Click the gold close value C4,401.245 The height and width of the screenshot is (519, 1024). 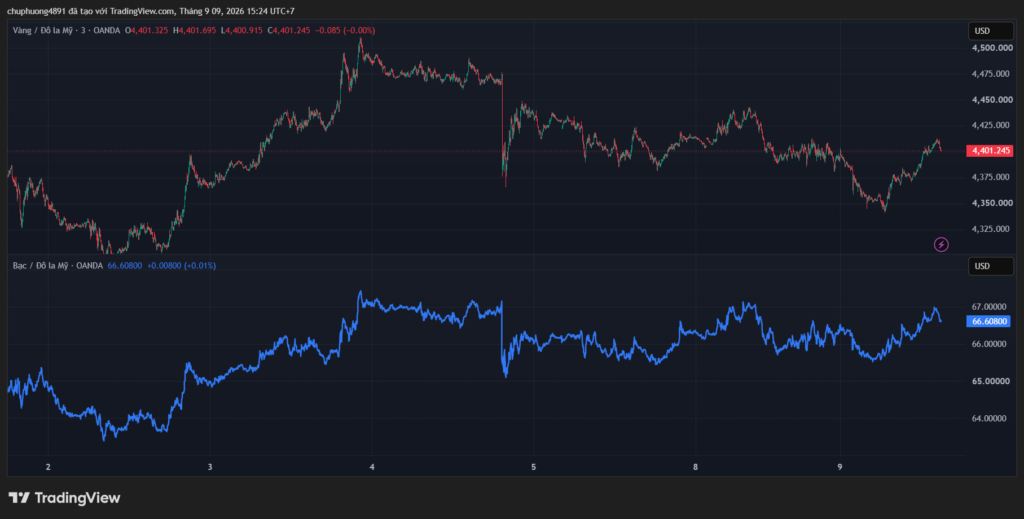[x=290, y=30]
